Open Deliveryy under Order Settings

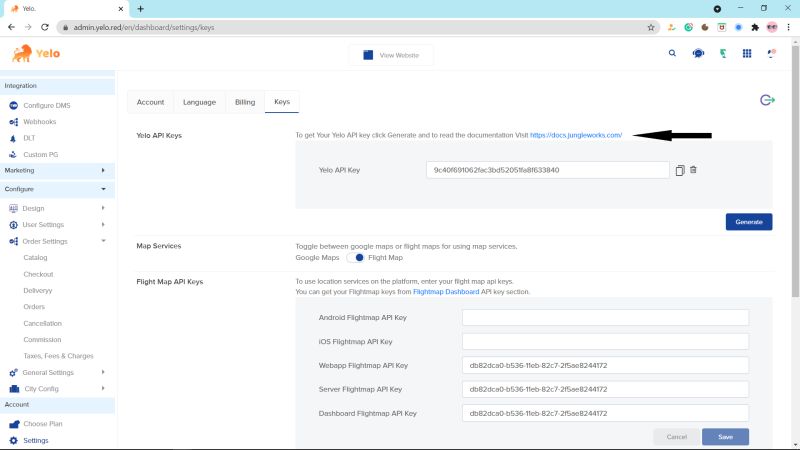point(38,291)
